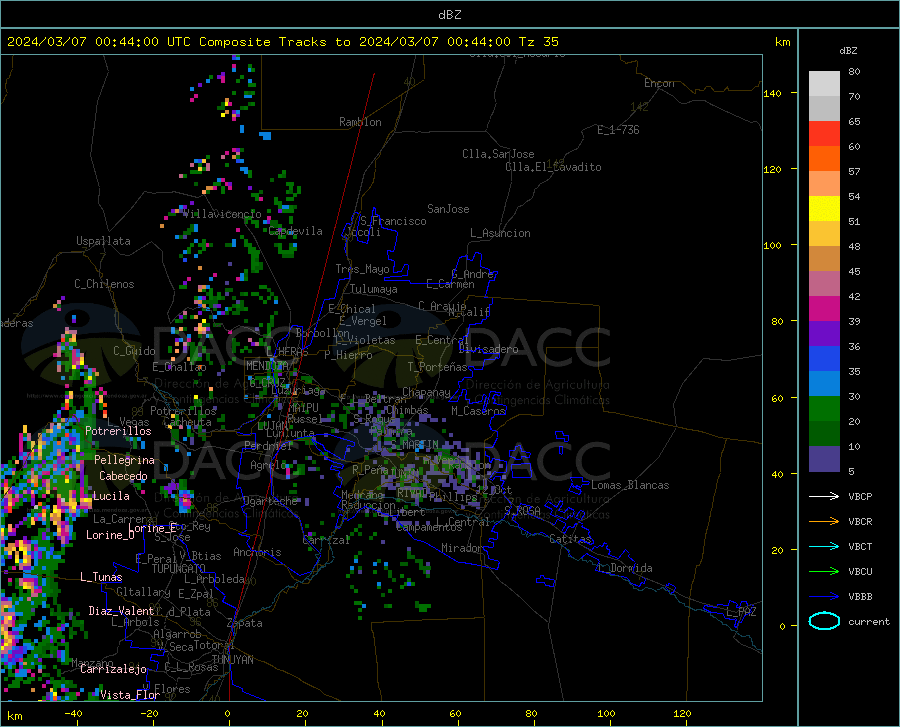Image resolution: width=900 pixels, height=727 pixels.
Task: Click the white VBCP arrow legend icon
Action: 824,496
